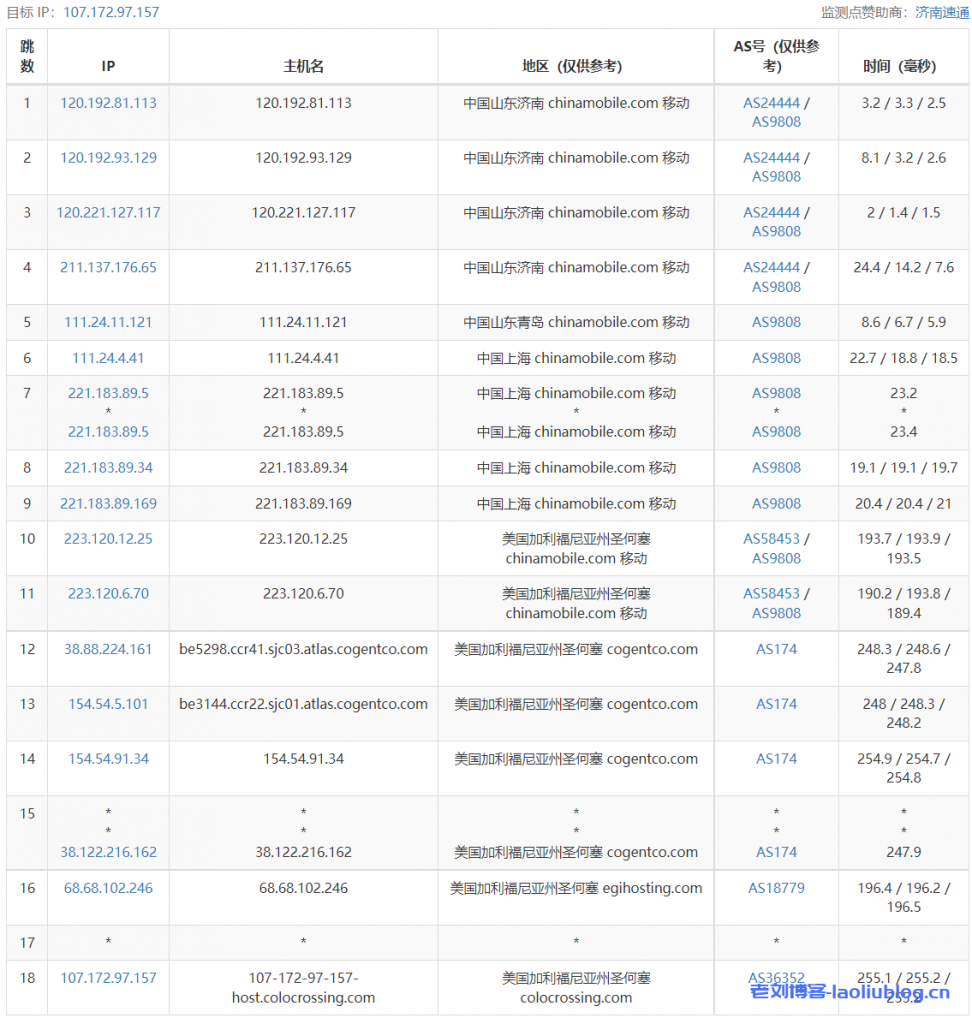Click IP link 211.137.176.65 in hop 4
Screen dimensions: 972x1024
tap(107, 267)
